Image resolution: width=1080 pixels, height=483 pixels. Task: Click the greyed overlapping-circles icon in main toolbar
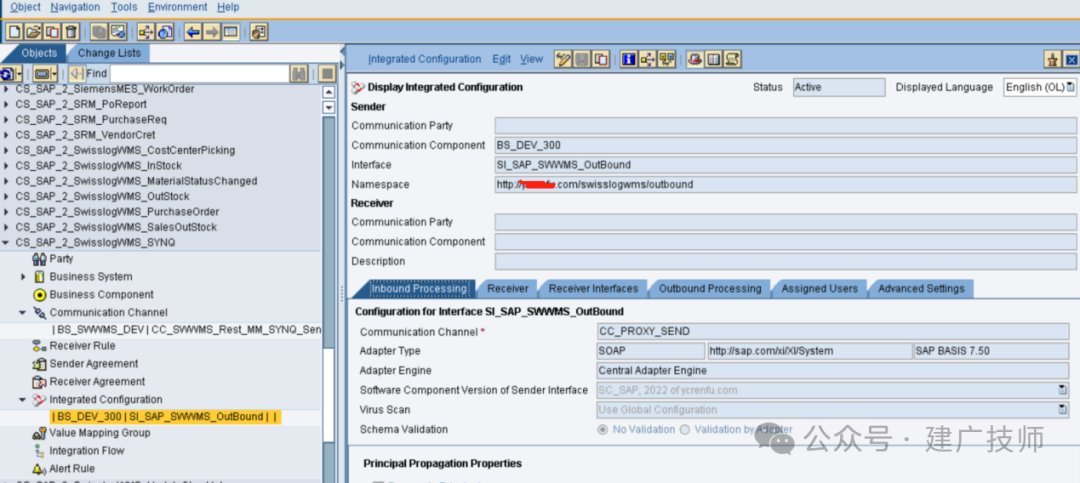[99, 32]
